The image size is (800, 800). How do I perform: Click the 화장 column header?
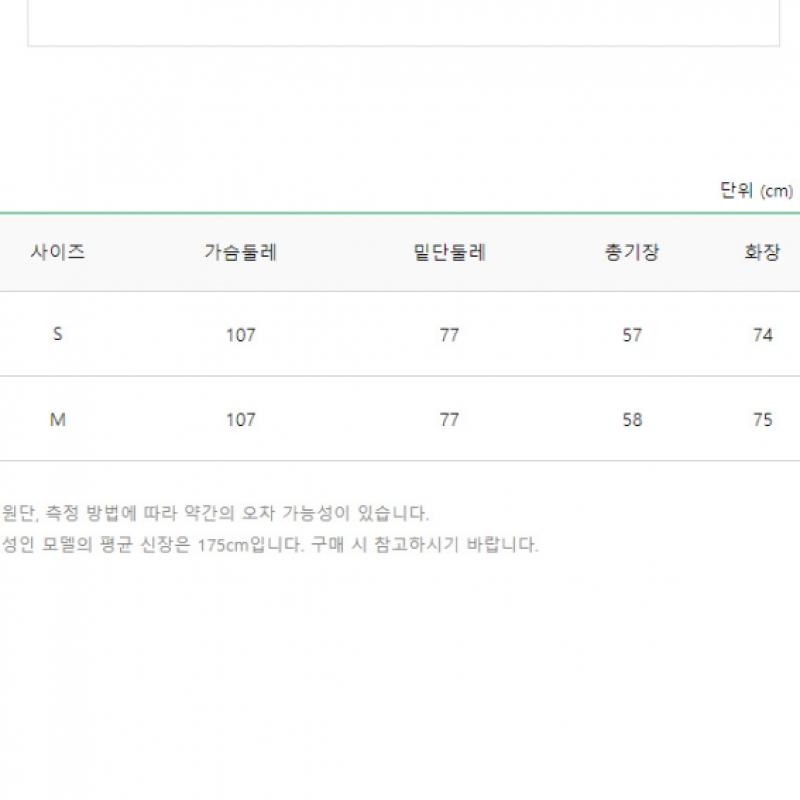(762, 252)
